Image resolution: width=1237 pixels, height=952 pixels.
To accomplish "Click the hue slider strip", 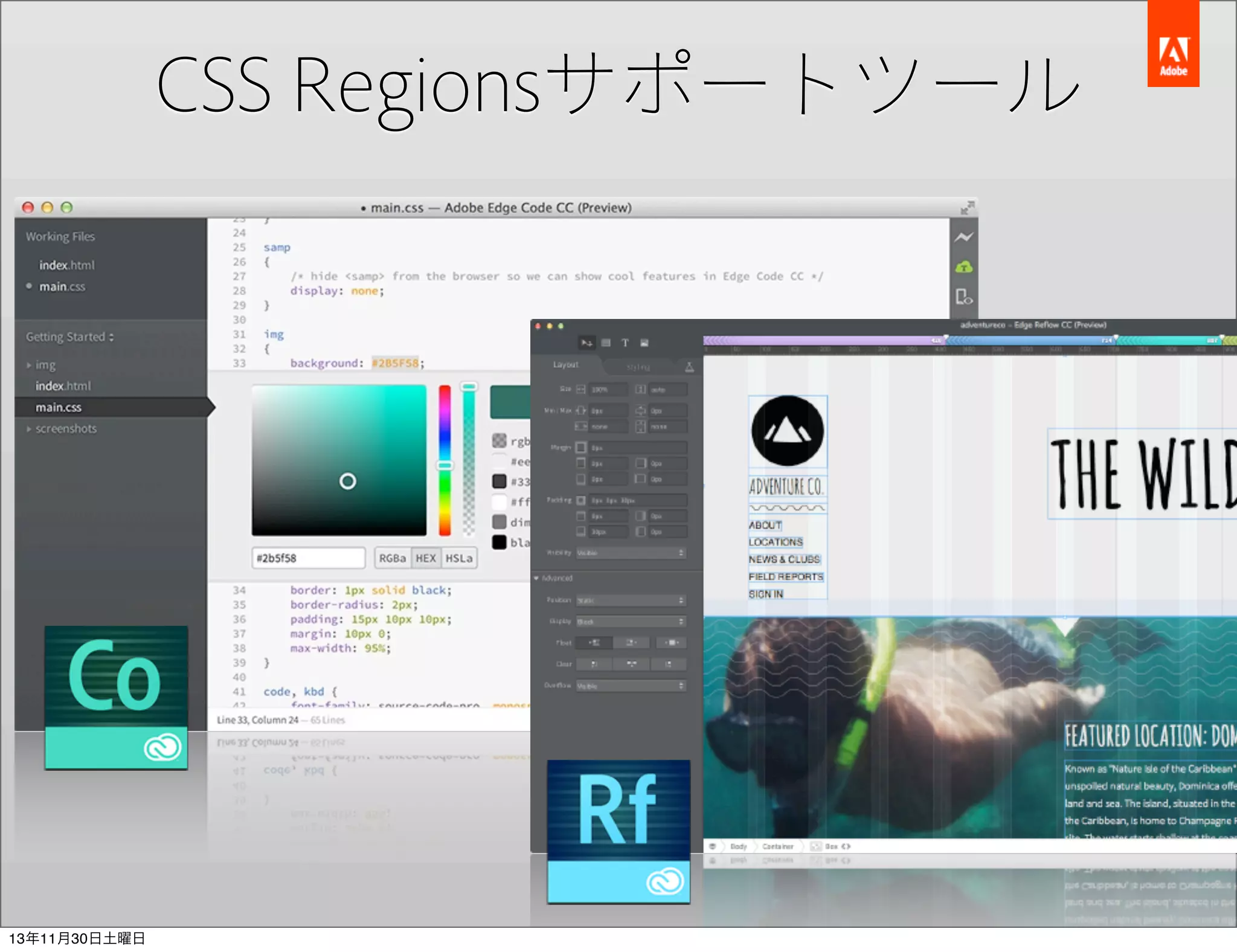I will coord(445,460).
